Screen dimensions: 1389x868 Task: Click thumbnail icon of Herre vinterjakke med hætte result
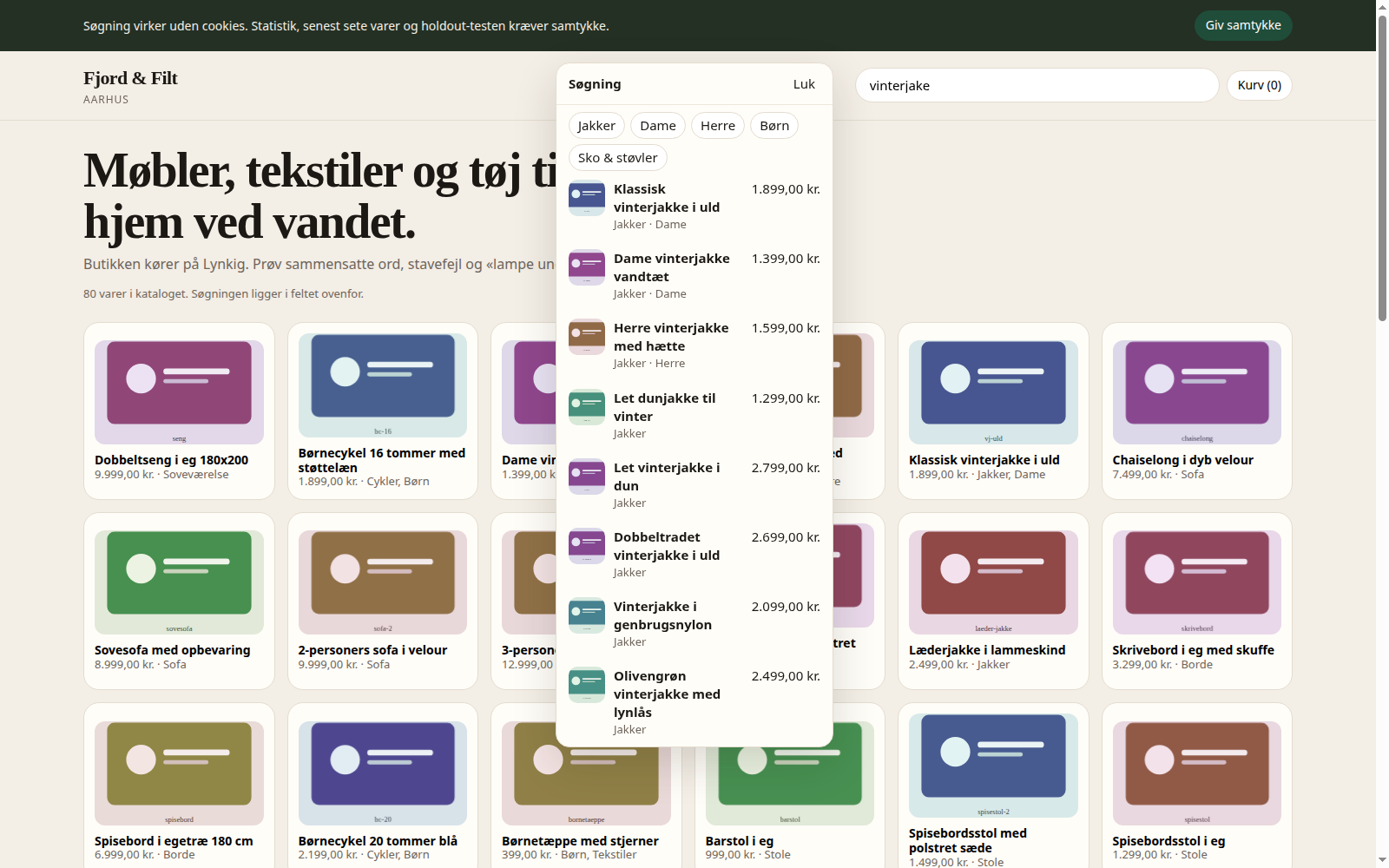click(x=587, y=337)
